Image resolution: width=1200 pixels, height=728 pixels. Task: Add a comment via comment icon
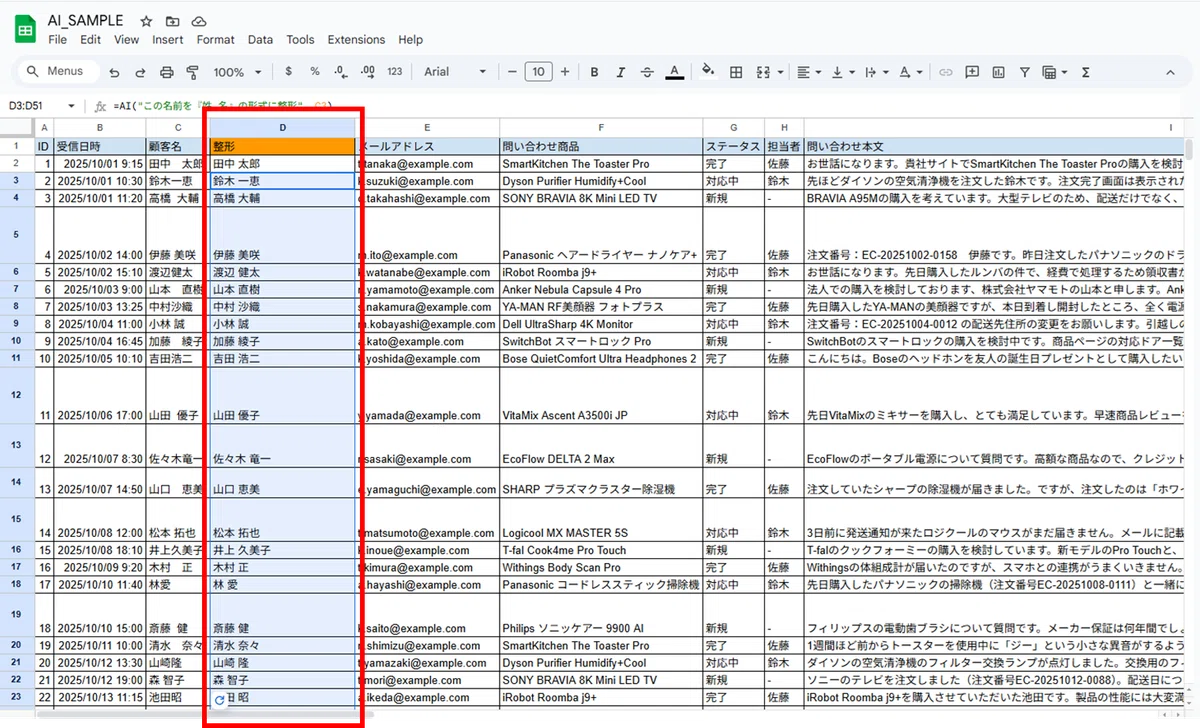972,72
